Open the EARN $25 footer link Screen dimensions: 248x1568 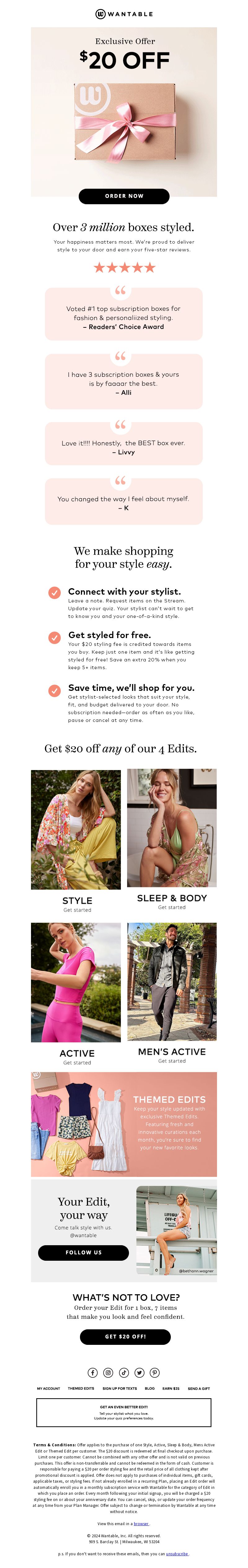[x=171, y=1388]
